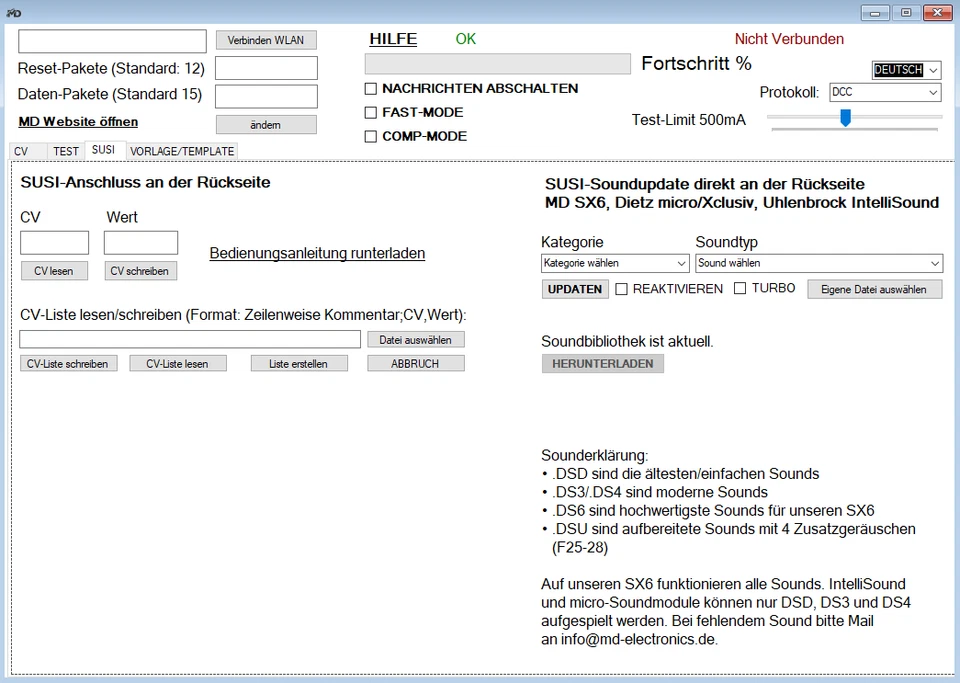Switch to the TEST tab
Viewport: 960px width, 683px height.
tap(65, 151)
